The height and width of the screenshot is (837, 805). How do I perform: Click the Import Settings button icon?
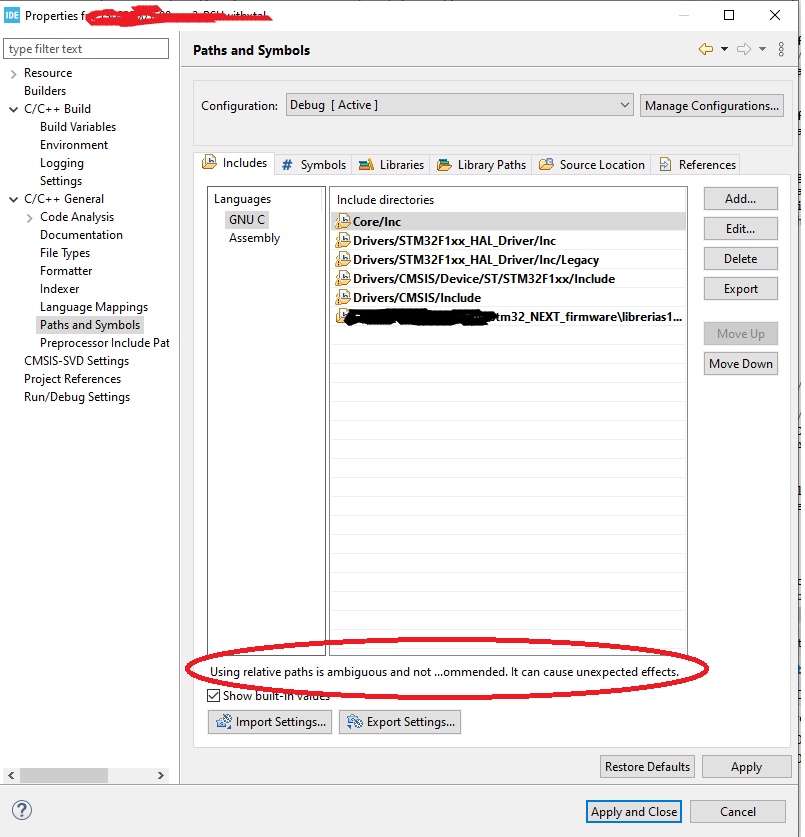pyautogui.click(x=224, y=721)
